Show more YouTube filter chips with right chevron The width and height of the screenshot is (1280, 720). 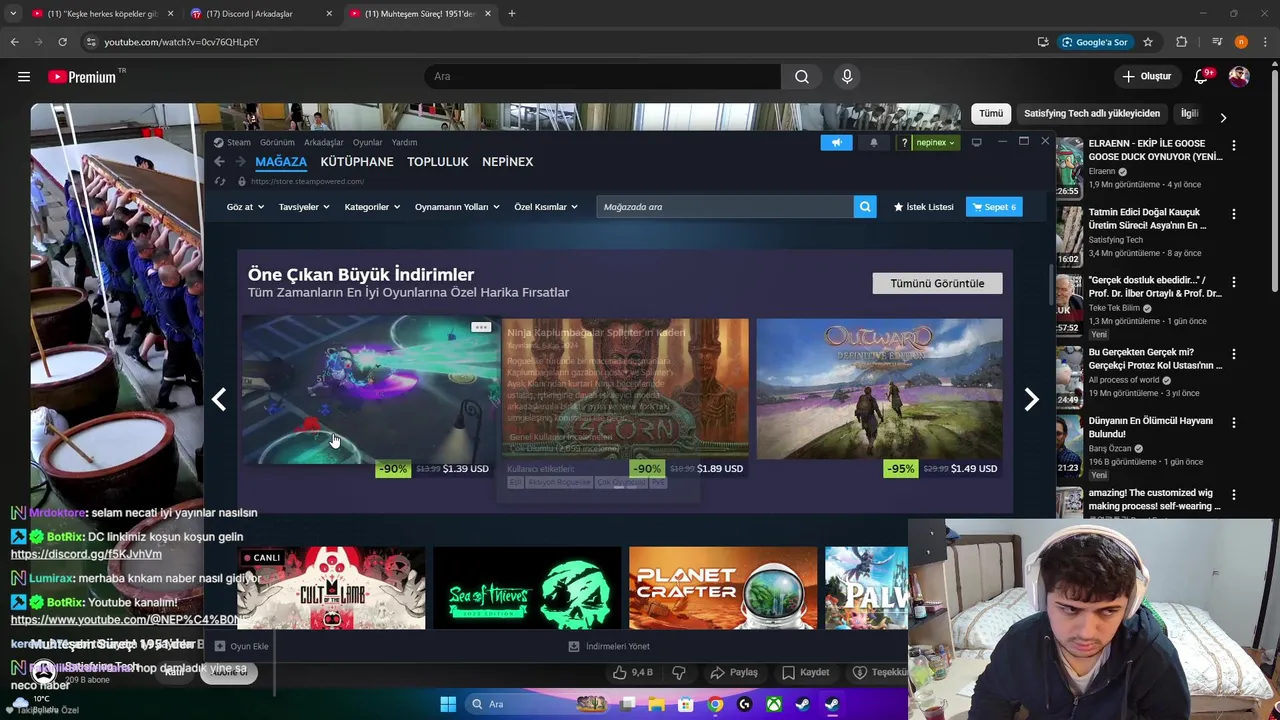(x=1223, y=117)
